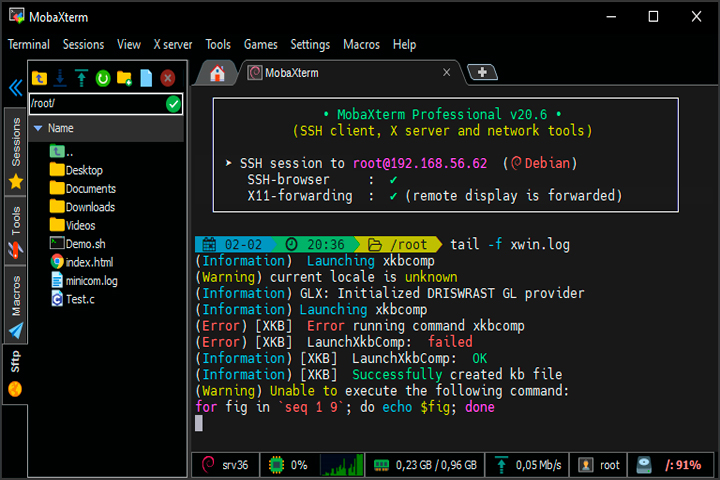720x480 pixels.
Task: Select the Desktop folder
Action: click(x=76, y=170)
